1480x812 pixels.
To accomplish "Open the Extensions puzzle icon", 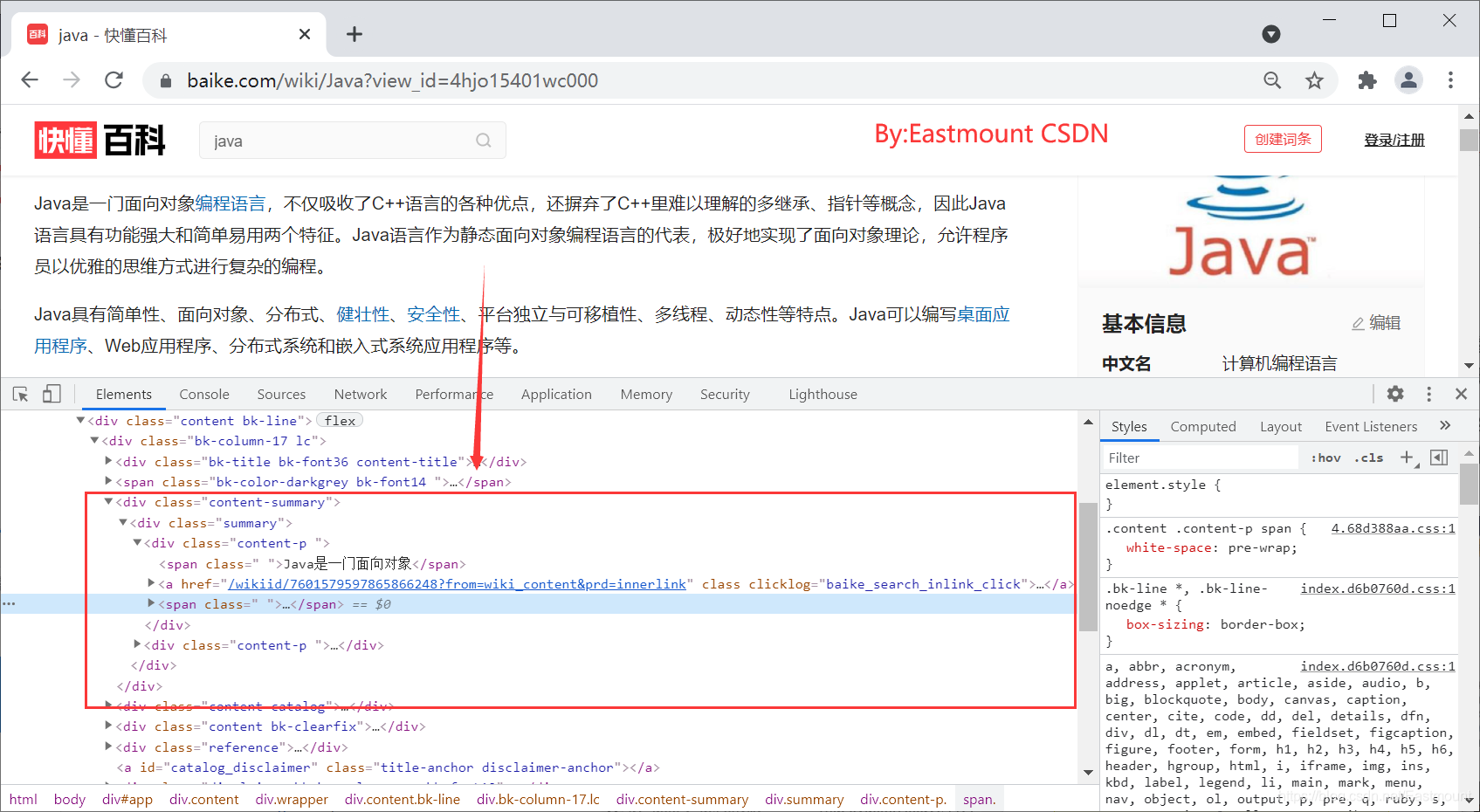I will click(1366, 80).
